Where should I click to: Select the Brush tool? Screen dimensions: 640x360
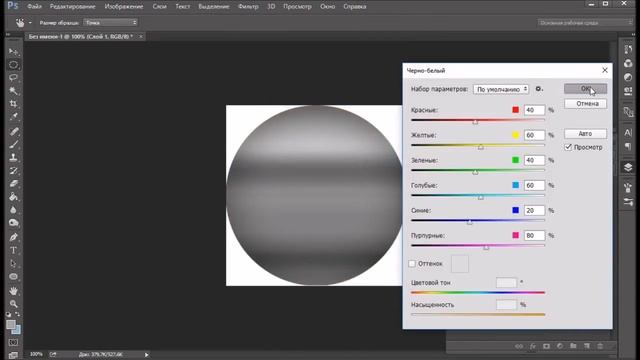click(x=13, y=144)
